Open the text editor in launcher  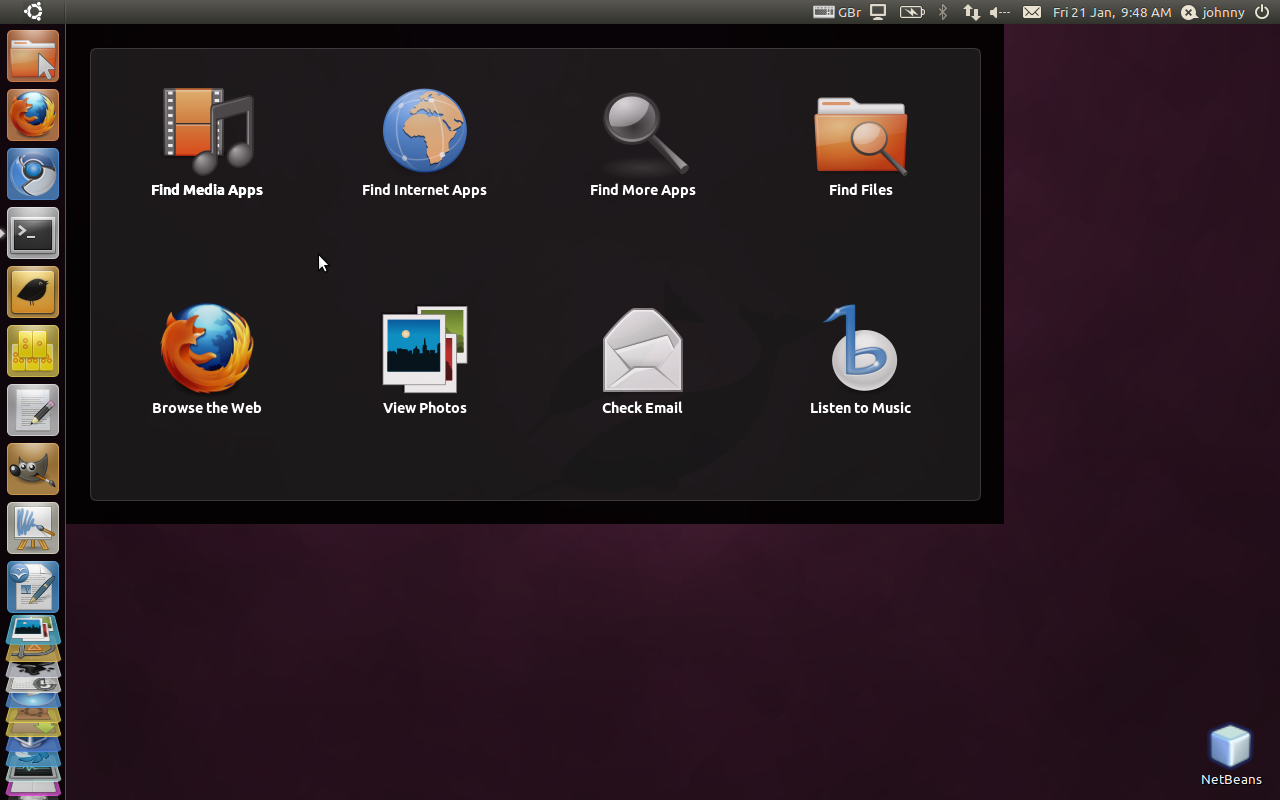point(33,410)
